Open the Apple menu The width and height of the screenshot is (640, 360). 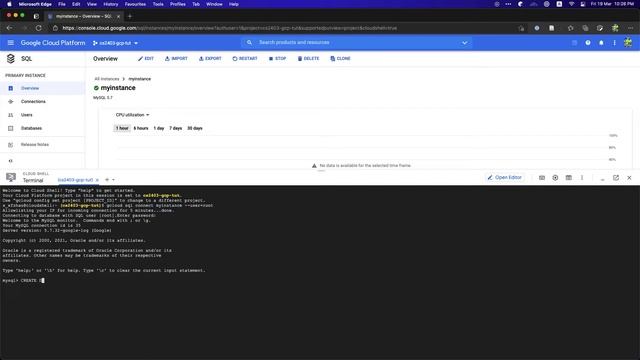9,4
